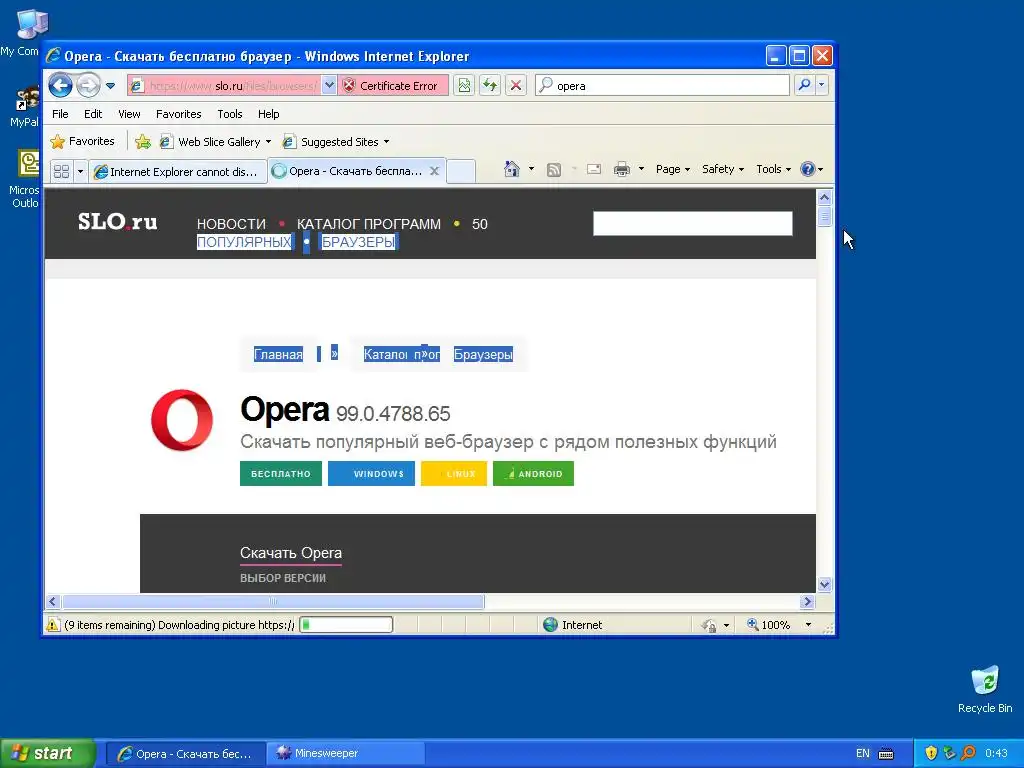Expand the Print options dropdown arrow
The width and height of the screenshot is (1024, 768).
641,169
